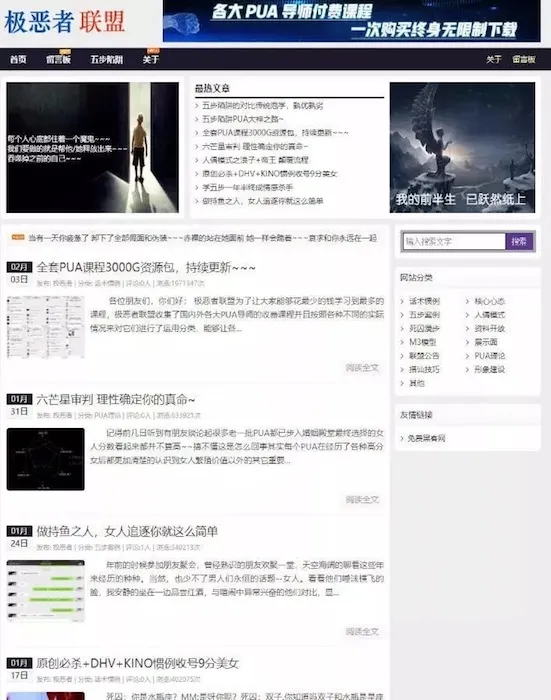Open hot article 五步陷阱PUA大神之路

click(x=242, y=119)
